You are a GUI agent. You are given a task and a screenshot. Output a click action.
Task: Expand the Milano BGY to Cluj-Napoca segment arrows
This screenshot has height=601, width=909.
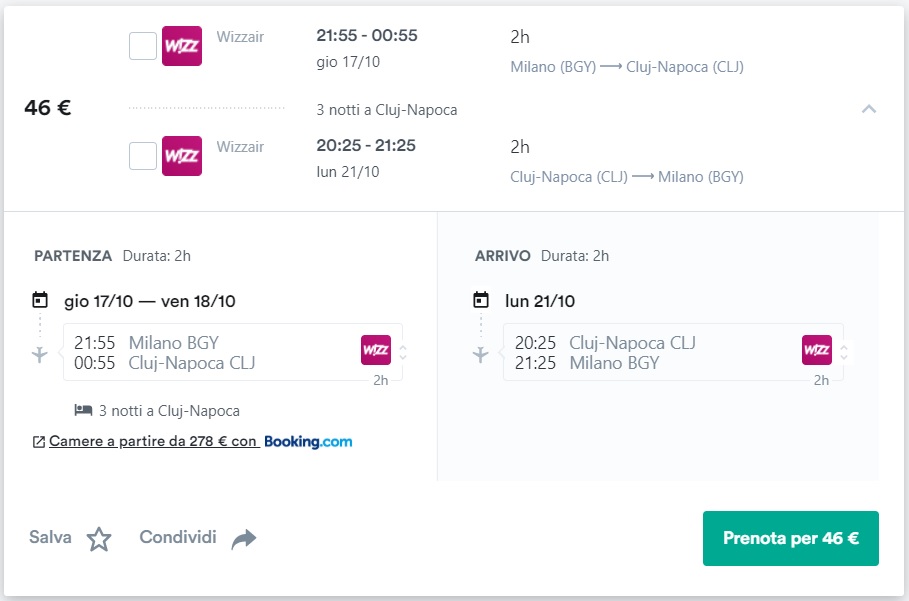point(403,352)
